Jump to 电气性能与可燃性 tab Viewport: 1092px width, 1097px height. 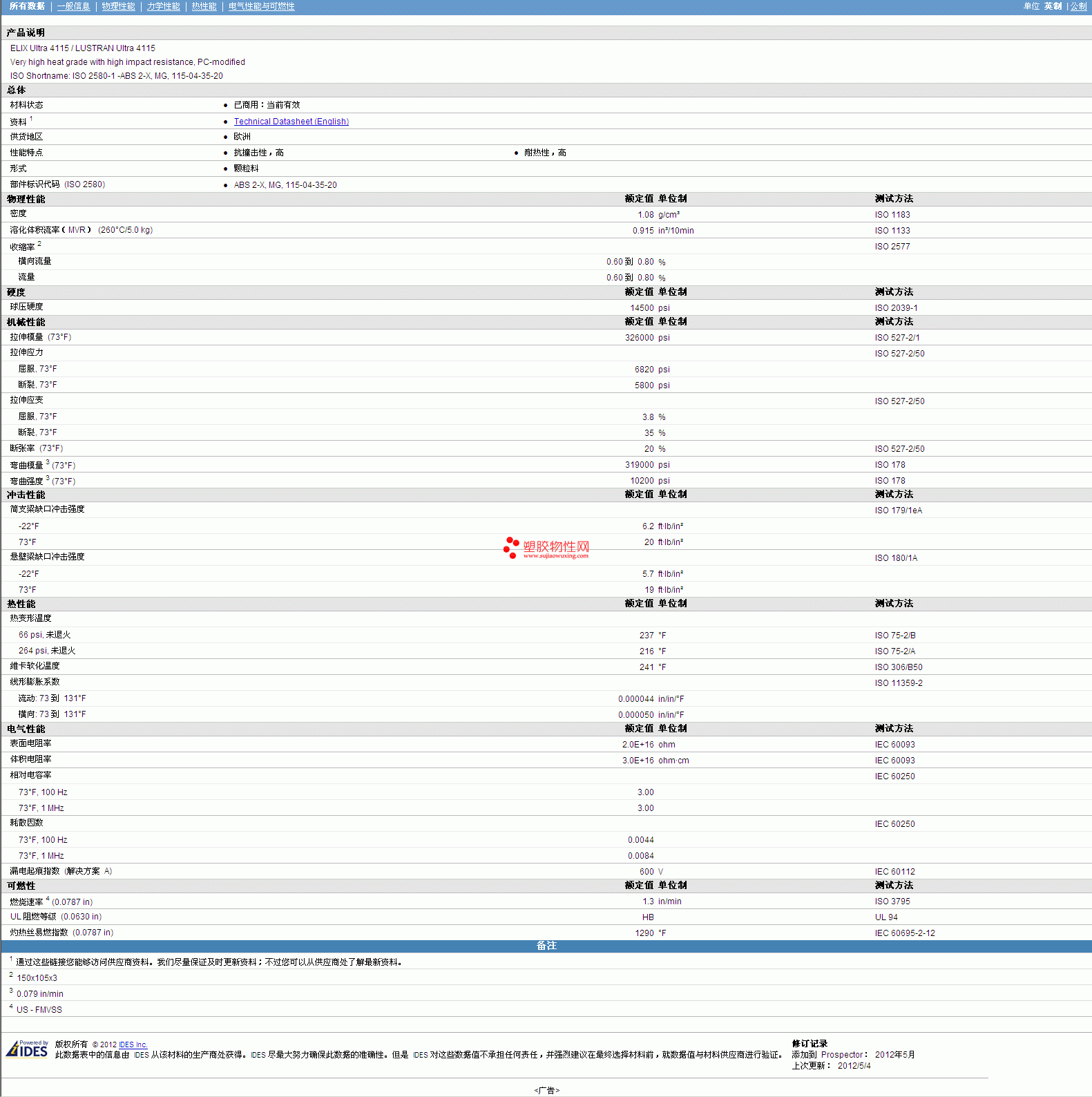[x=261, y=6]
